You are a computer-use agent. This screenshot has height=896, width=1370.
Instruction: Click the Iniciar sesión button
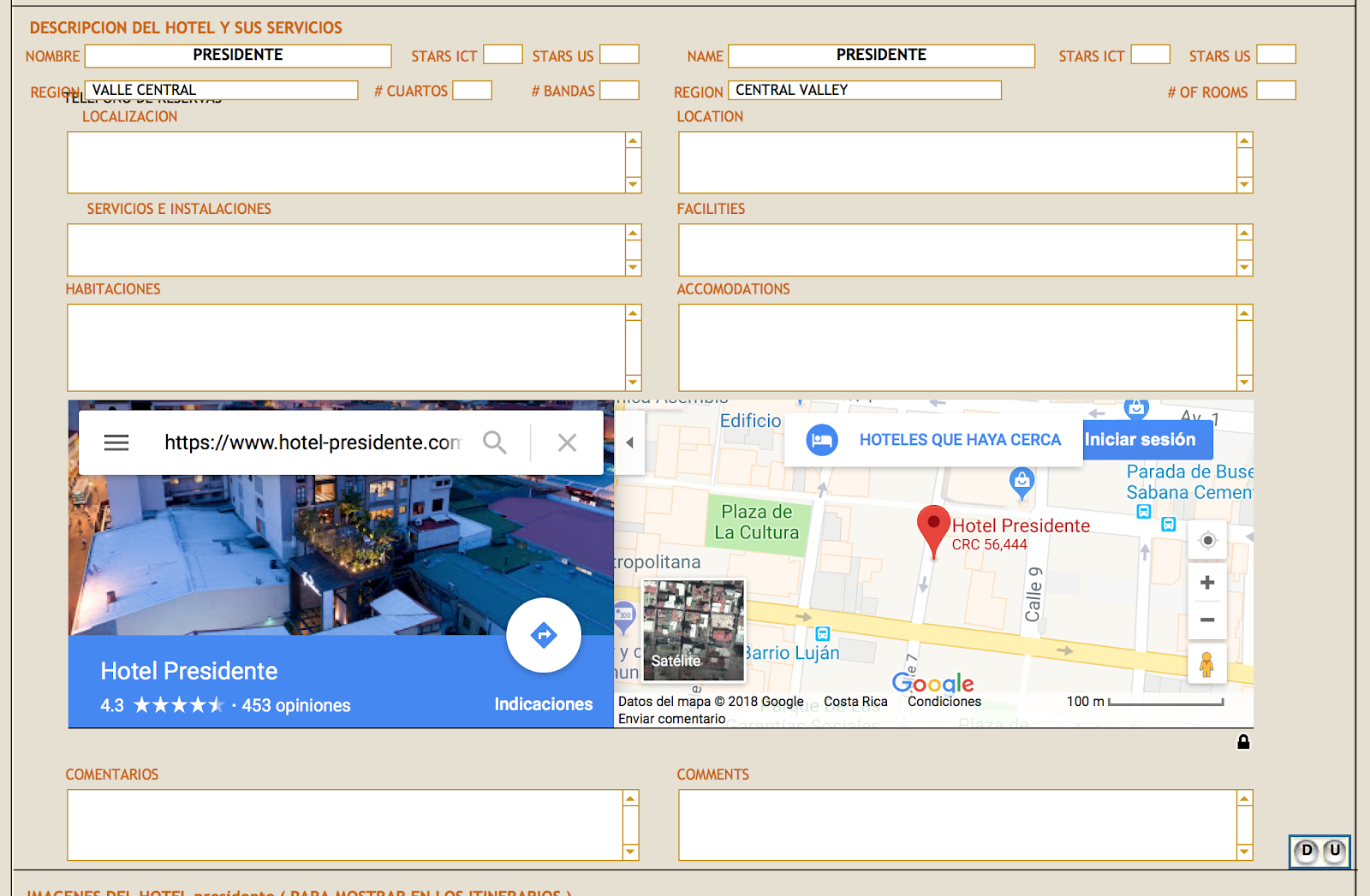pos(1147,440)
